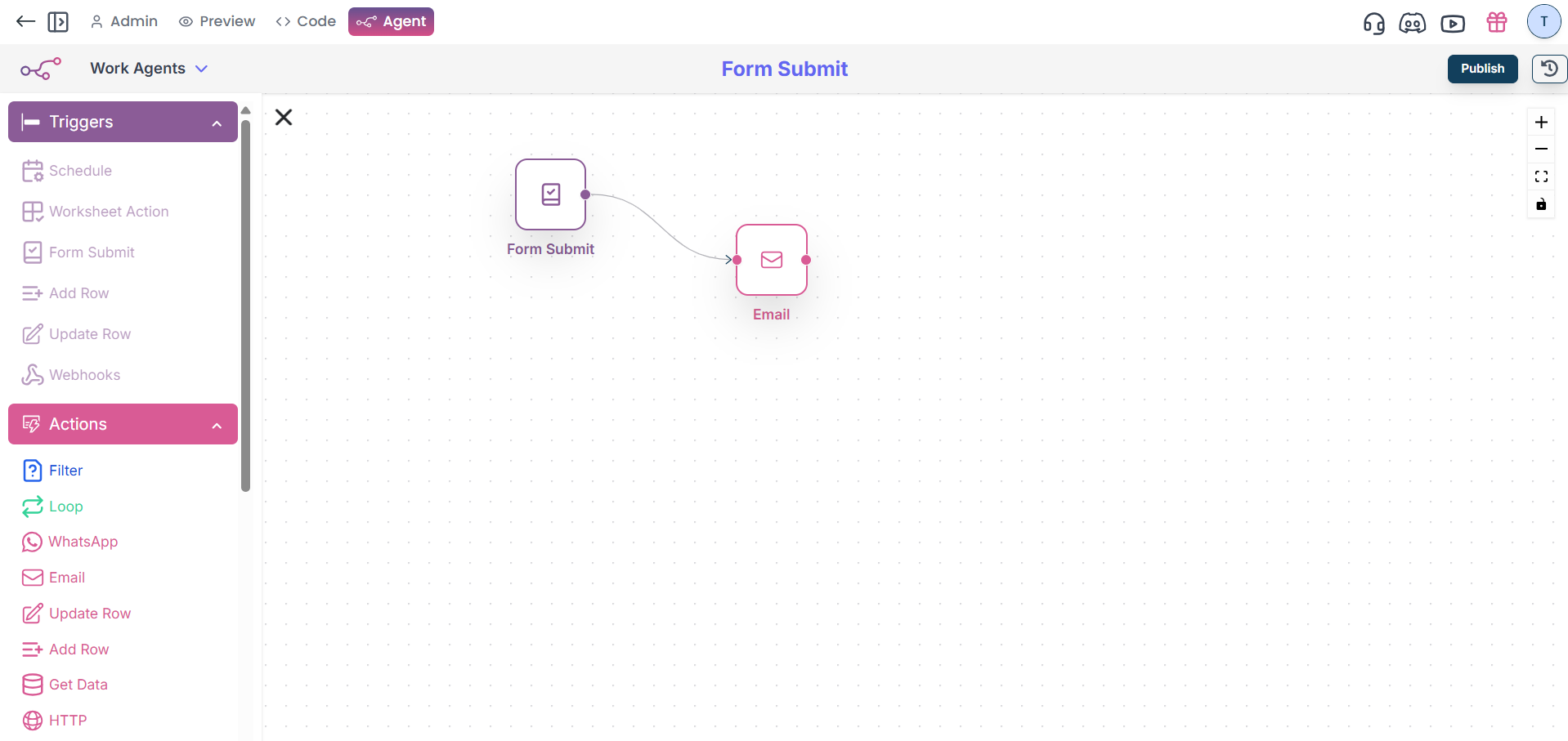Toggle the sidebar panel icon
This screenshot has width=1568, height=741.
[58, 22]
